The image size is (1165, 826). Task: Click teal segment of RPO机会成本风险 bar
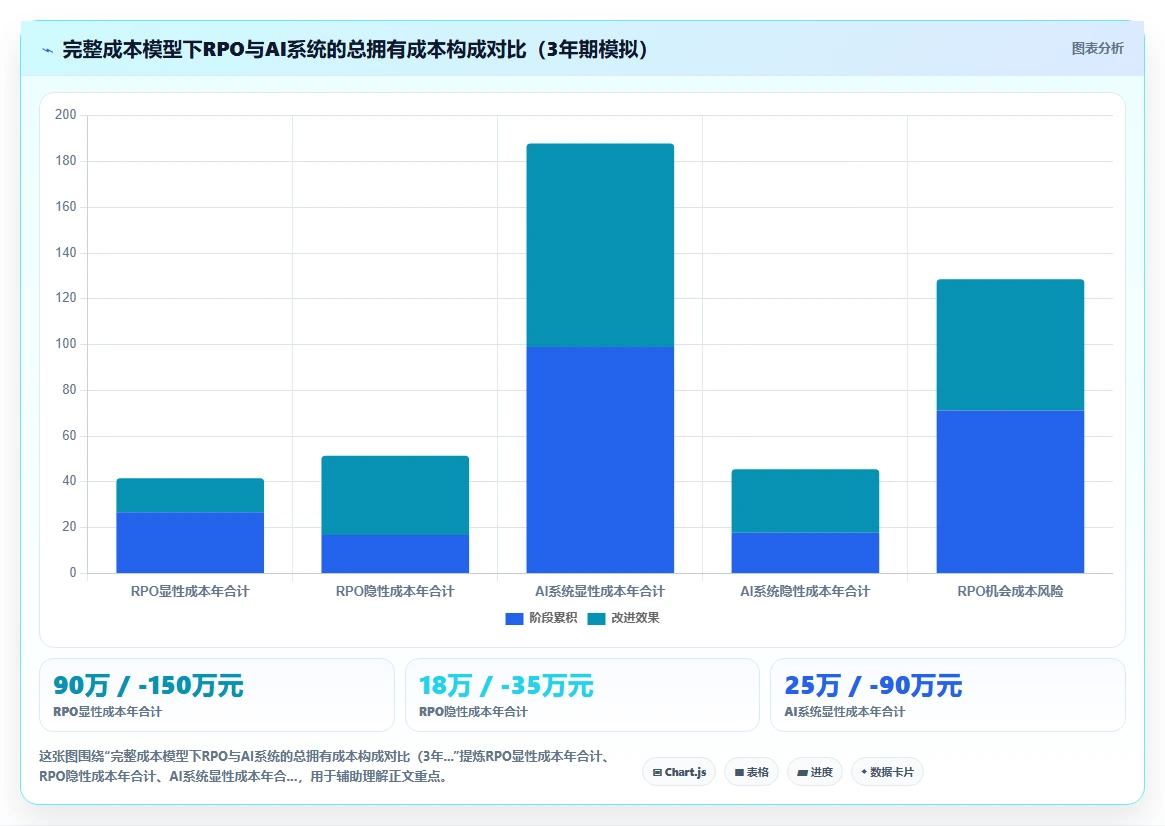(x=1010, y=345)
